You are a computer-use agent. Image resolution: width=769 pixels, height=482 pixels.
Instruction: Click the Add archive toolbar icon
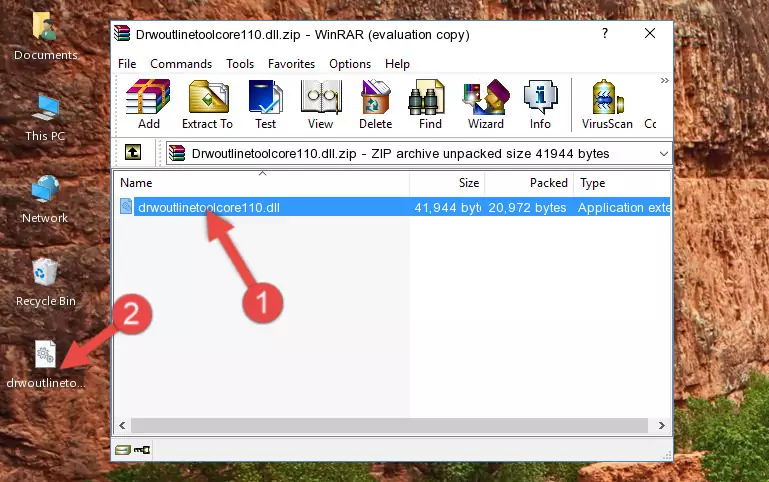coord(148,104)
